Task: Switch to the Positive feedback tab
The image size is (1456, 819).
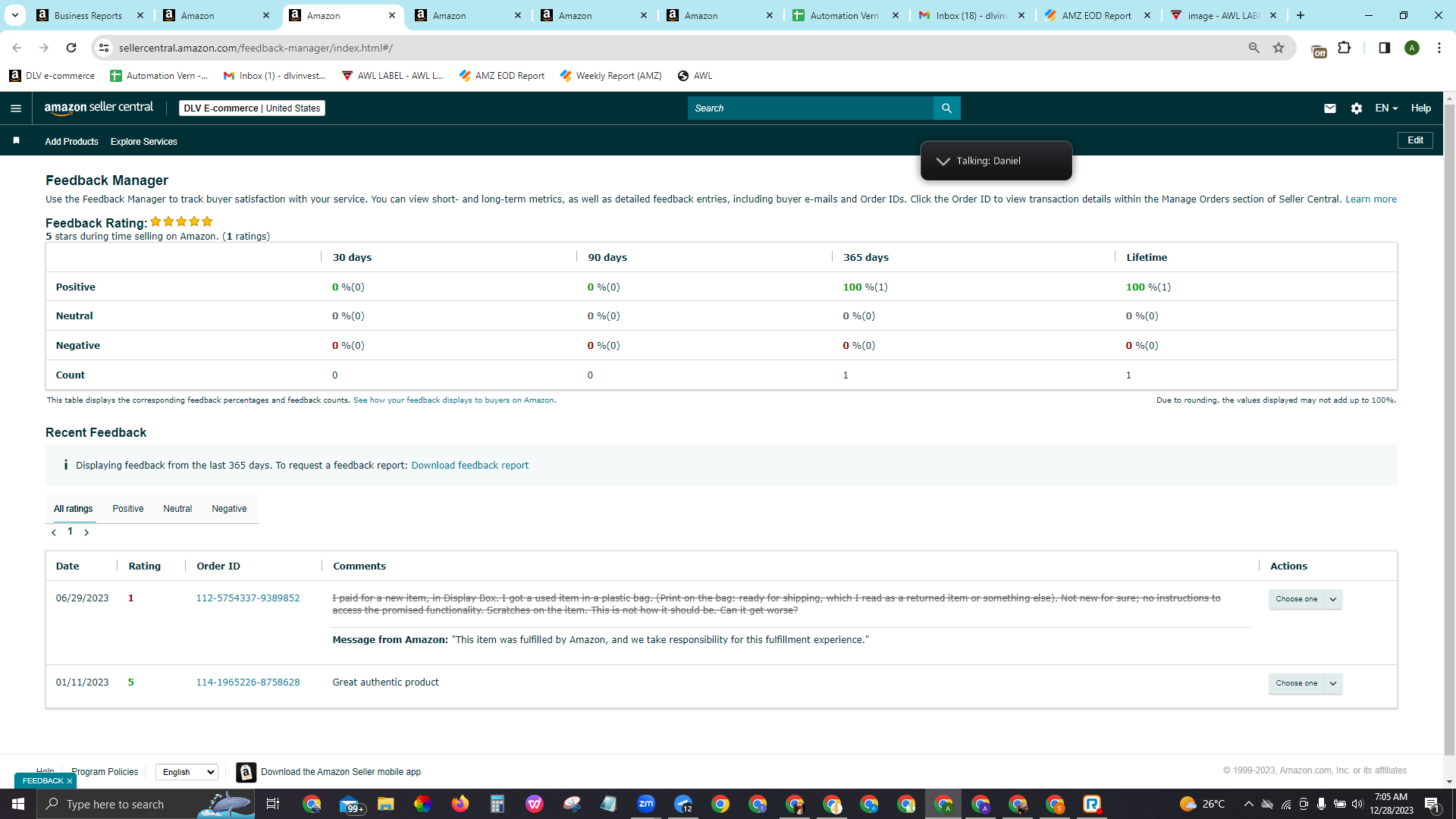Action: [128, 509]
